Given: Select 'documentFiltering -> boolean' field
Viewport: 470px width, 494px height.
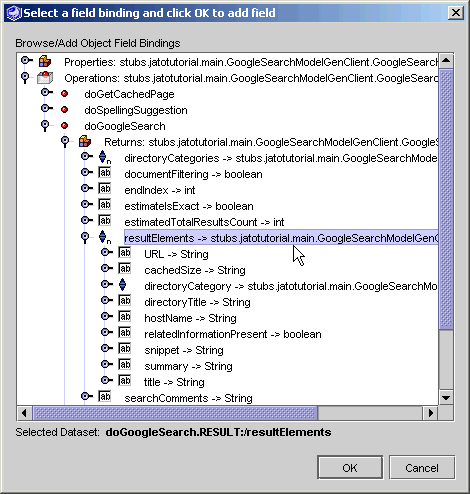Looking at the screenshot, I should pos(193,174).
